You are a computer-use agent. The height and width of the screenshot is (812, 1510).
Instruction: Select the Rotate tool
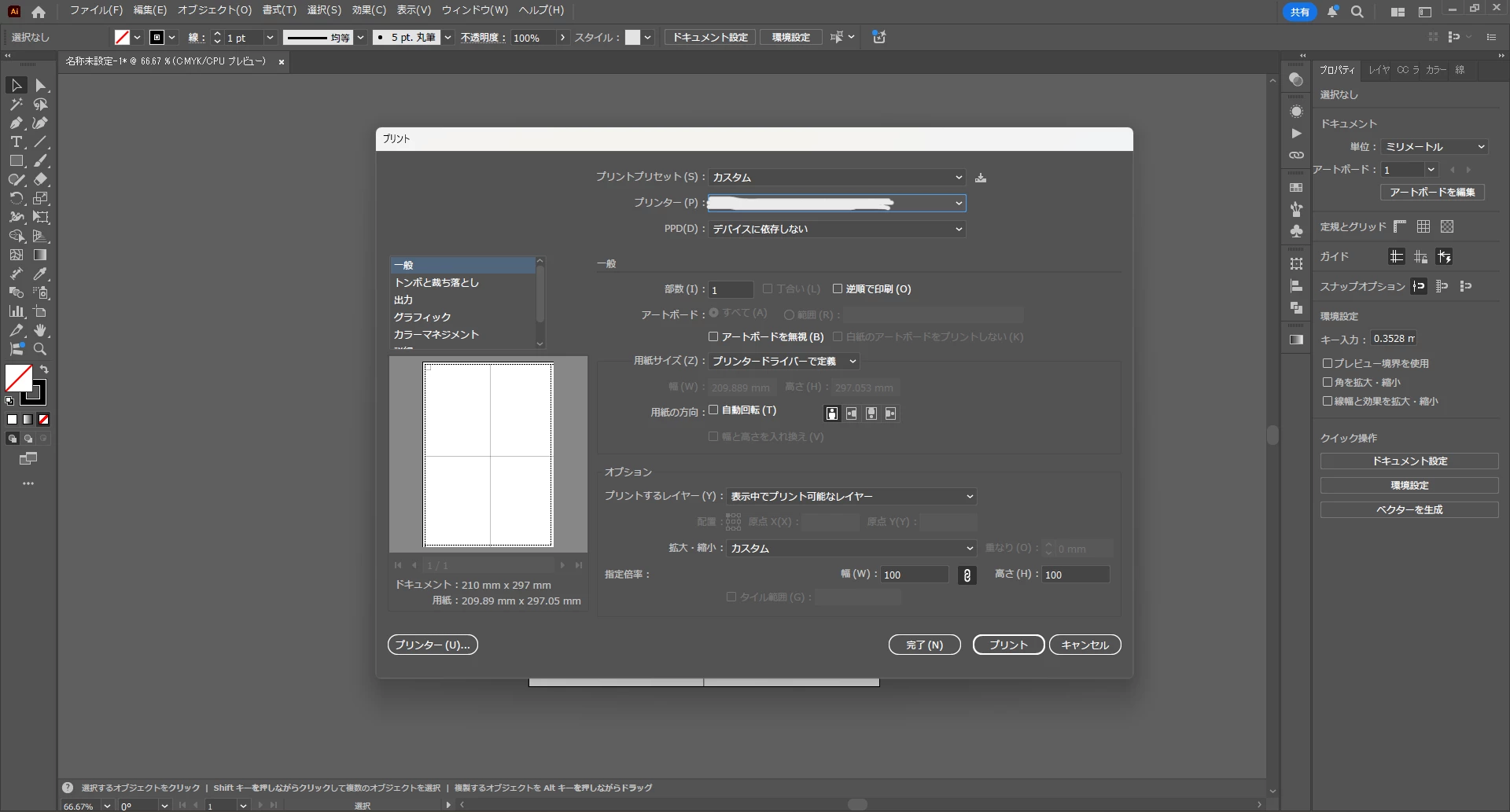pyautogui.click(x=17, y=199)
